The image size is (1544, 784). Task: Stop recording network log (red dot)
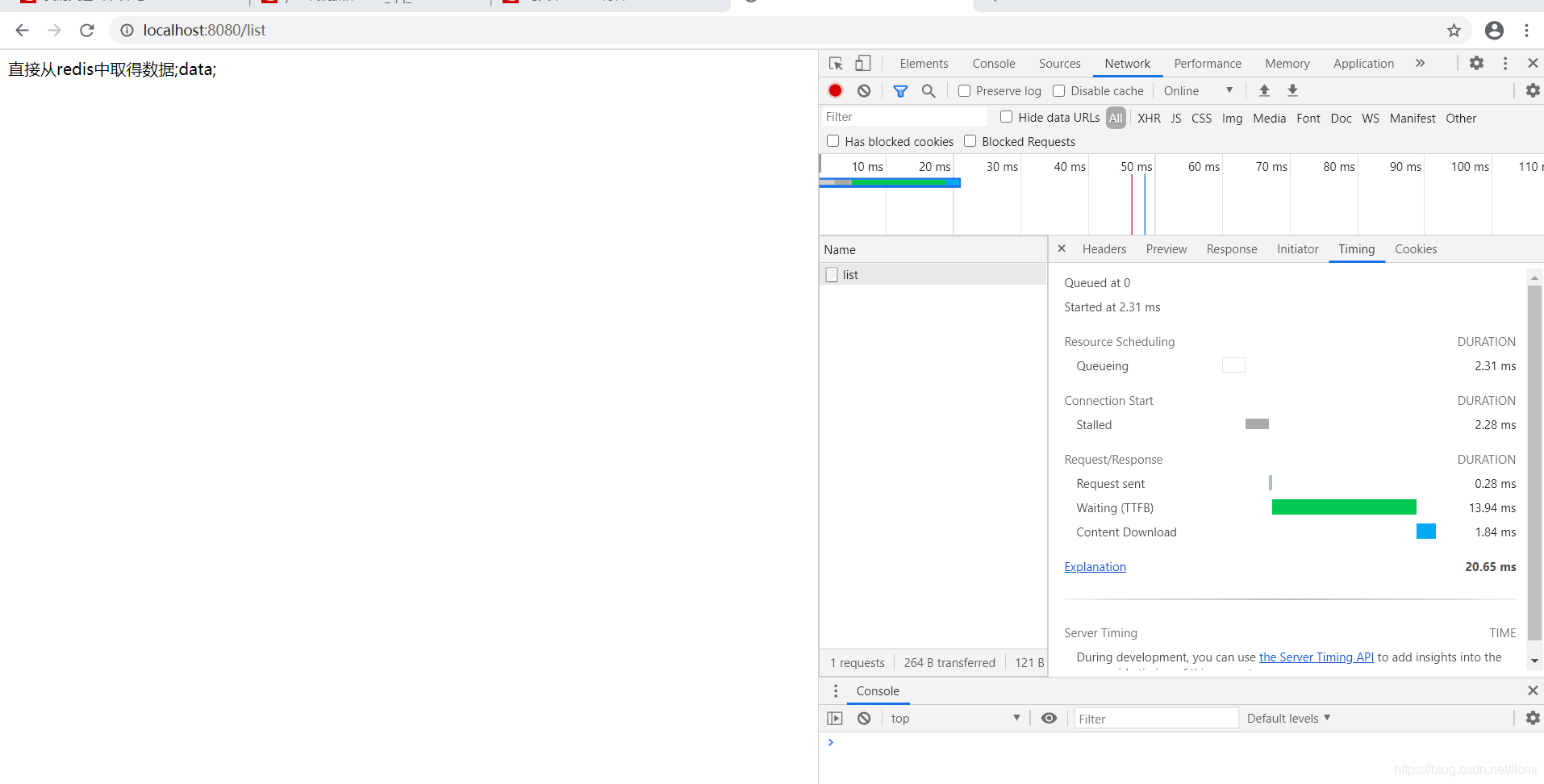coord(836,90)
